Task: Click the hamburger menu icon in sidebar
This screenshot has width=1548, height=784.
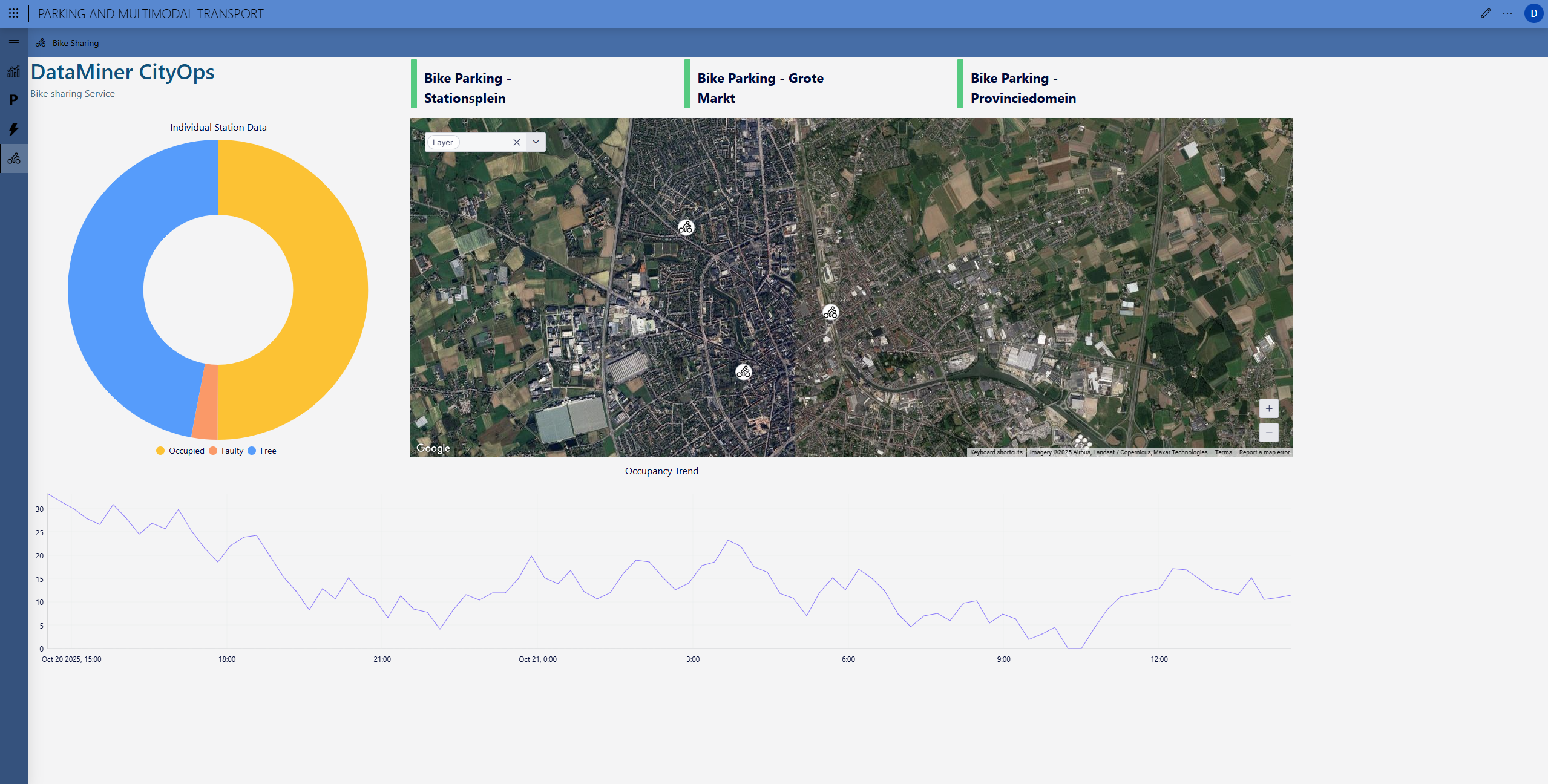Action: click(14, 43)
